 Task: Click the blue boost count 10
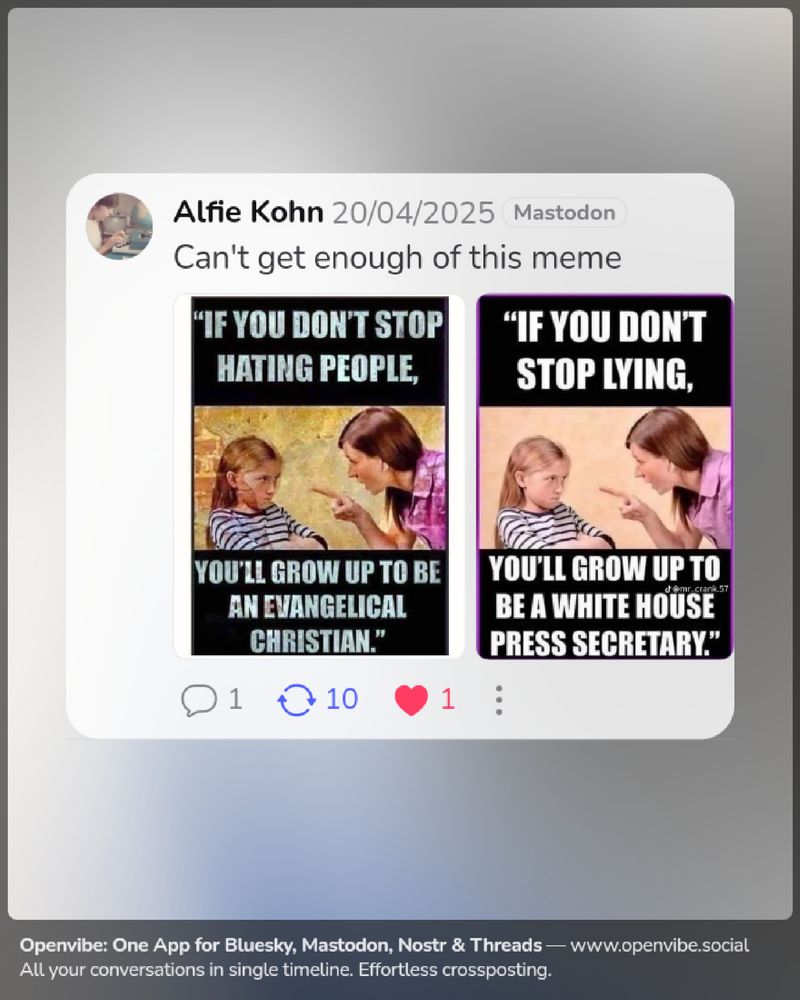[342, 700]
